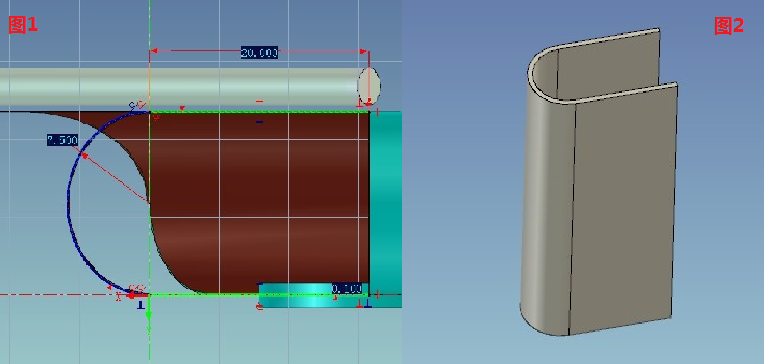Viewport: 764px width, 364px height.
Task: Click the red 图2 figure label
Action: coord(729,25)
